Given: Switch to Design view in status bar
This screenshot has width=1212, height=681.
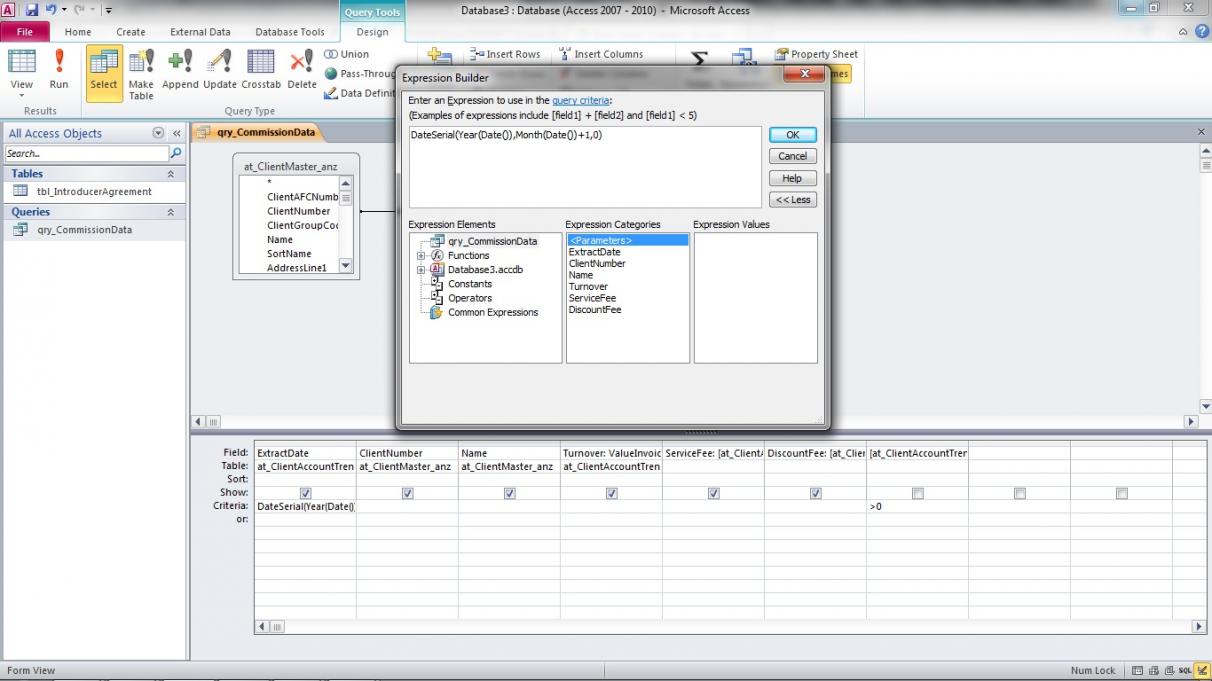Looking at the screenshot, I should pyautogui.click(x=1202, y=671).
